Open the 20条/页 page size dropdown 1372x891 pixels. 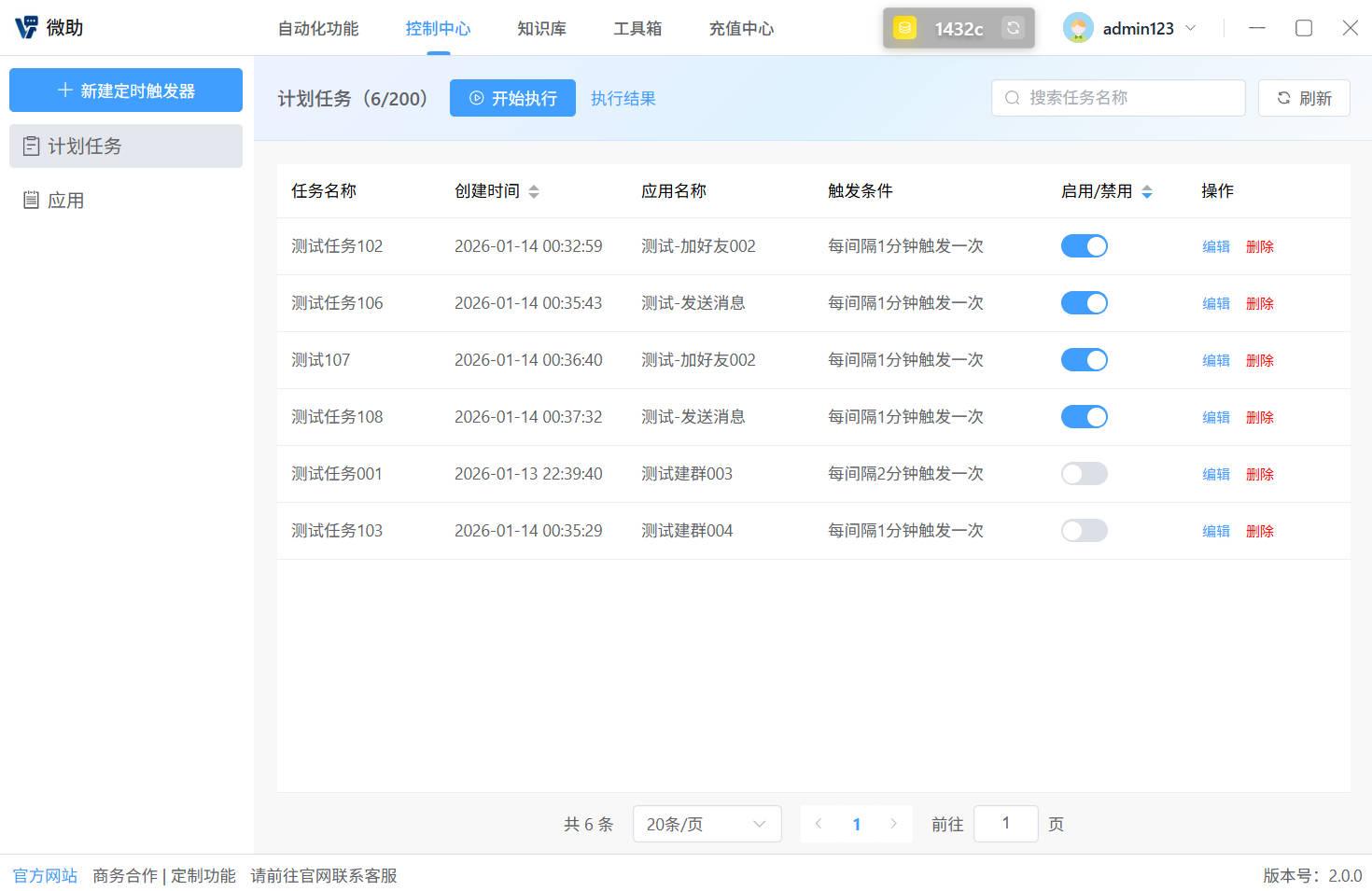[706, 824]
